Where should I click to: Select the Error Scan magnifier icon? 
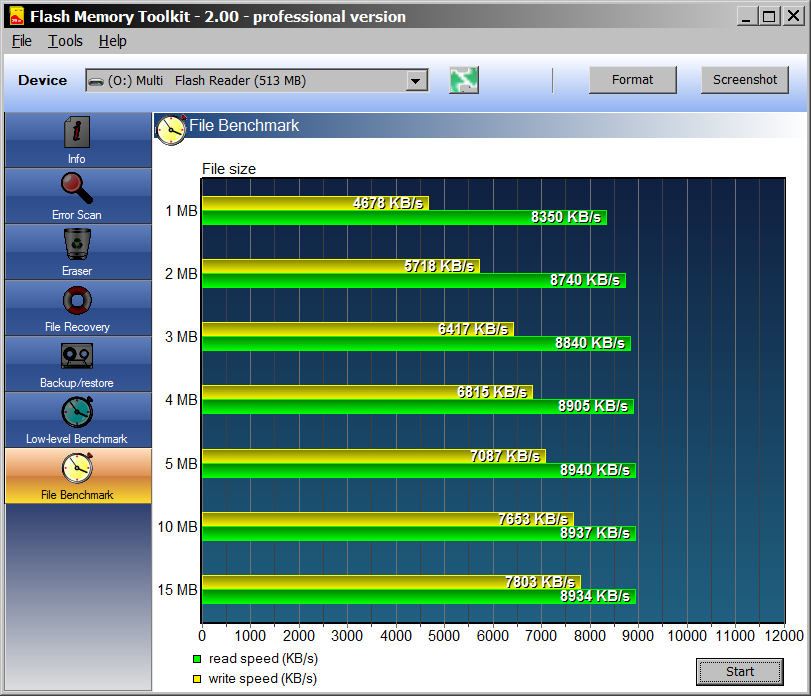77,189
